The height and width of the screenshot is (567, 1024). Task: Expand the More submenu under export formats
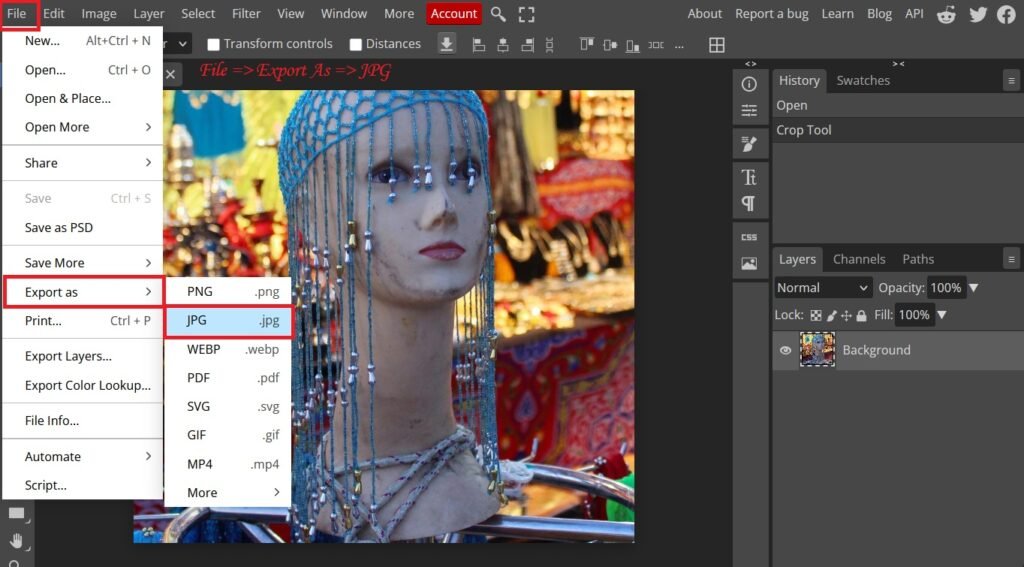(x=228, y=492)
